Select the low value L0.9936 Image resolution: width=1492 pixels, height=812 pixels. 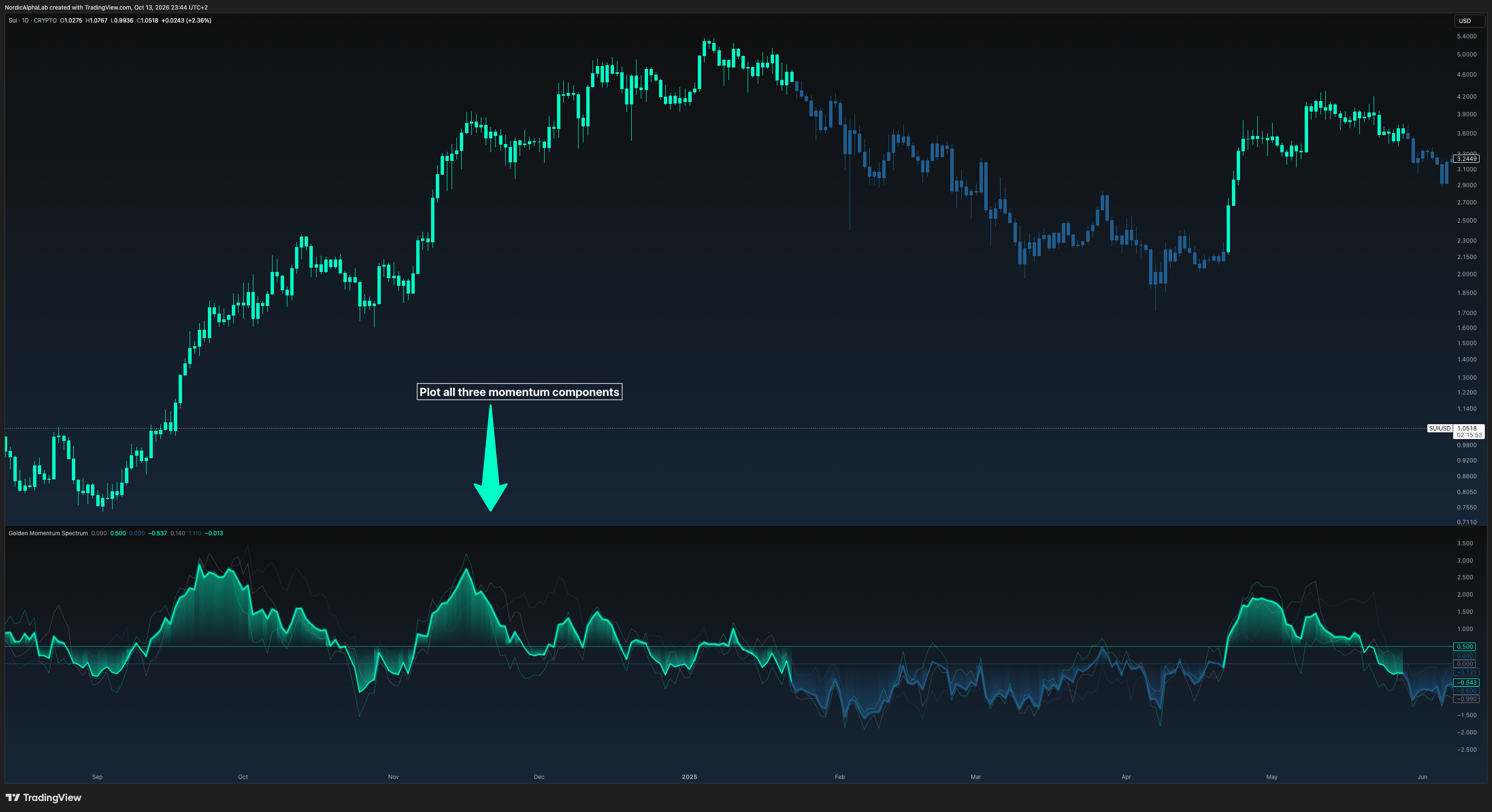coord(122,20)
